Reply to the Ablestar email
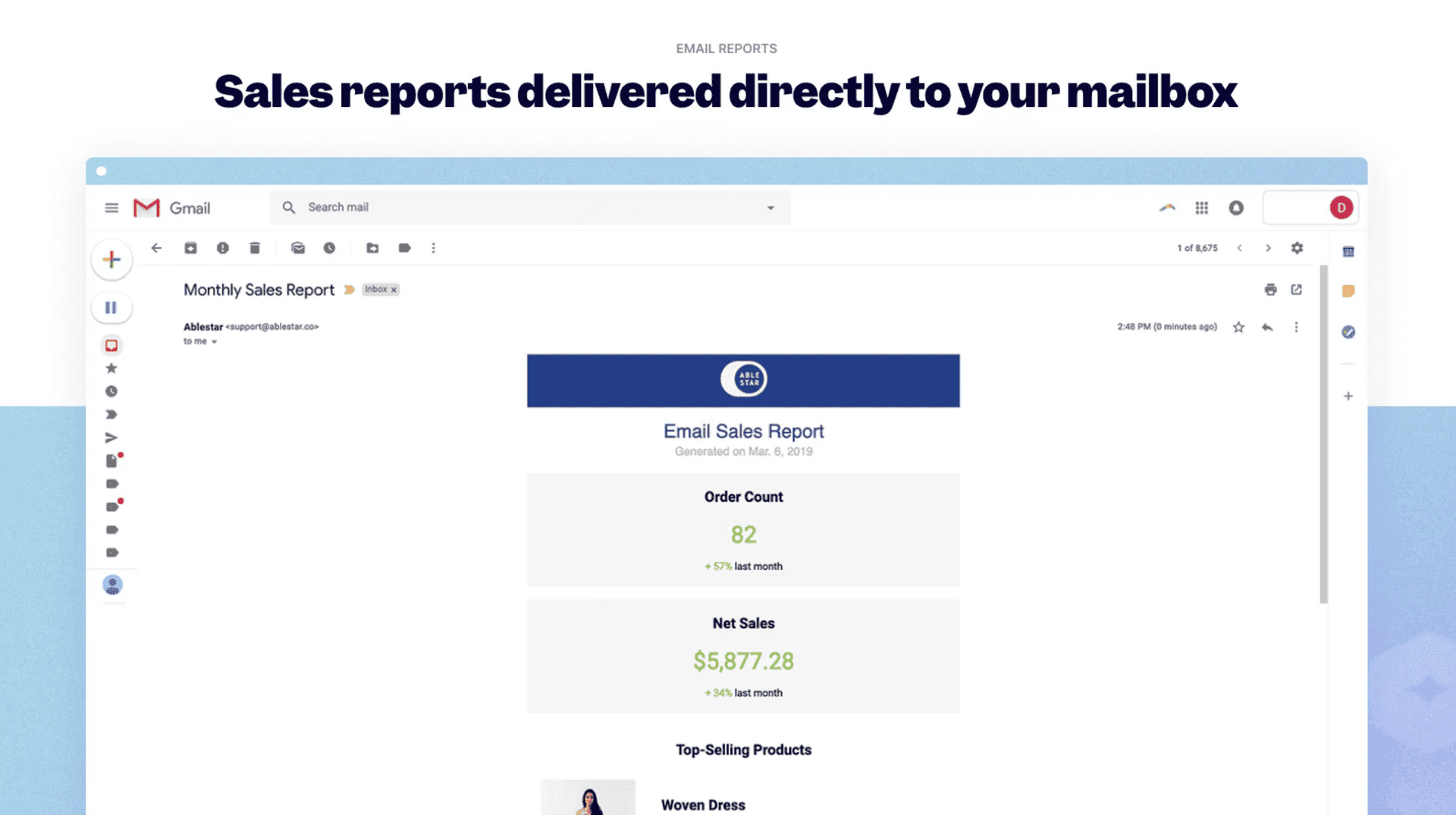The width and height of the screenshot is (1456, 815). (x=1267, y=327)
